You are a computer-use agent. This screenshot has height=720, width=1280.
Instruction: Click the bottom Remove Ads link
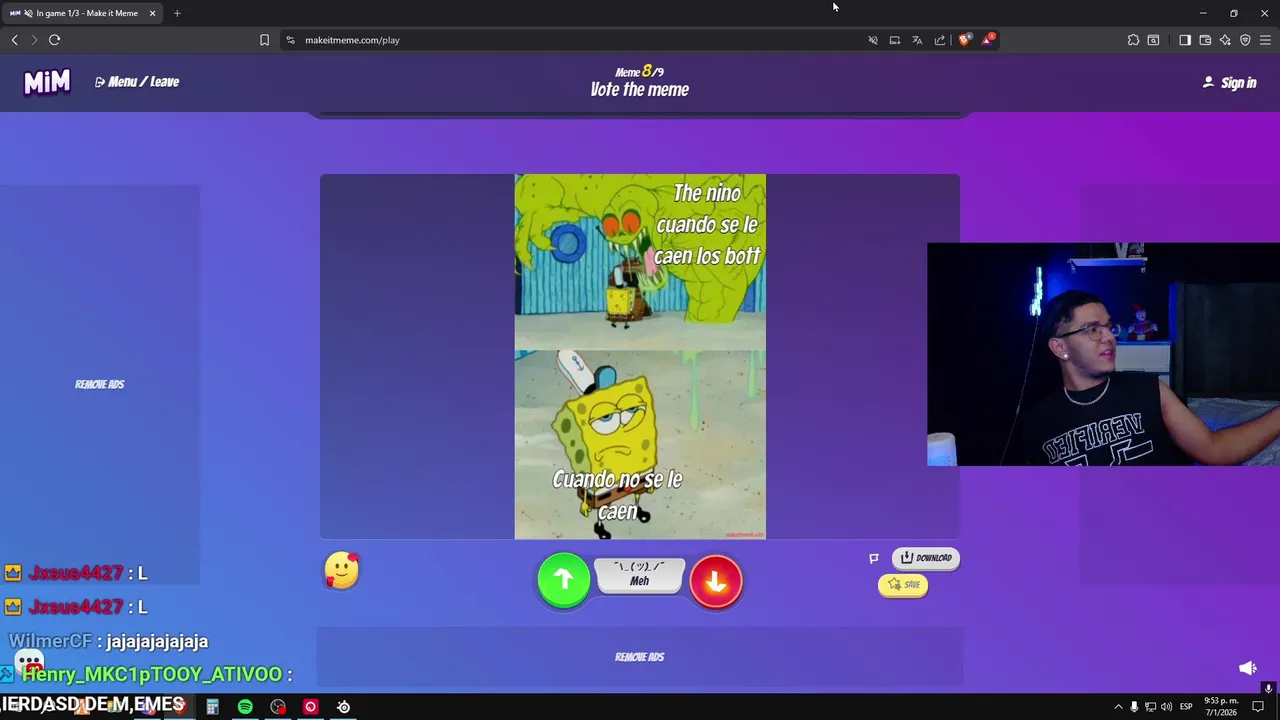(x=640, y=657)
